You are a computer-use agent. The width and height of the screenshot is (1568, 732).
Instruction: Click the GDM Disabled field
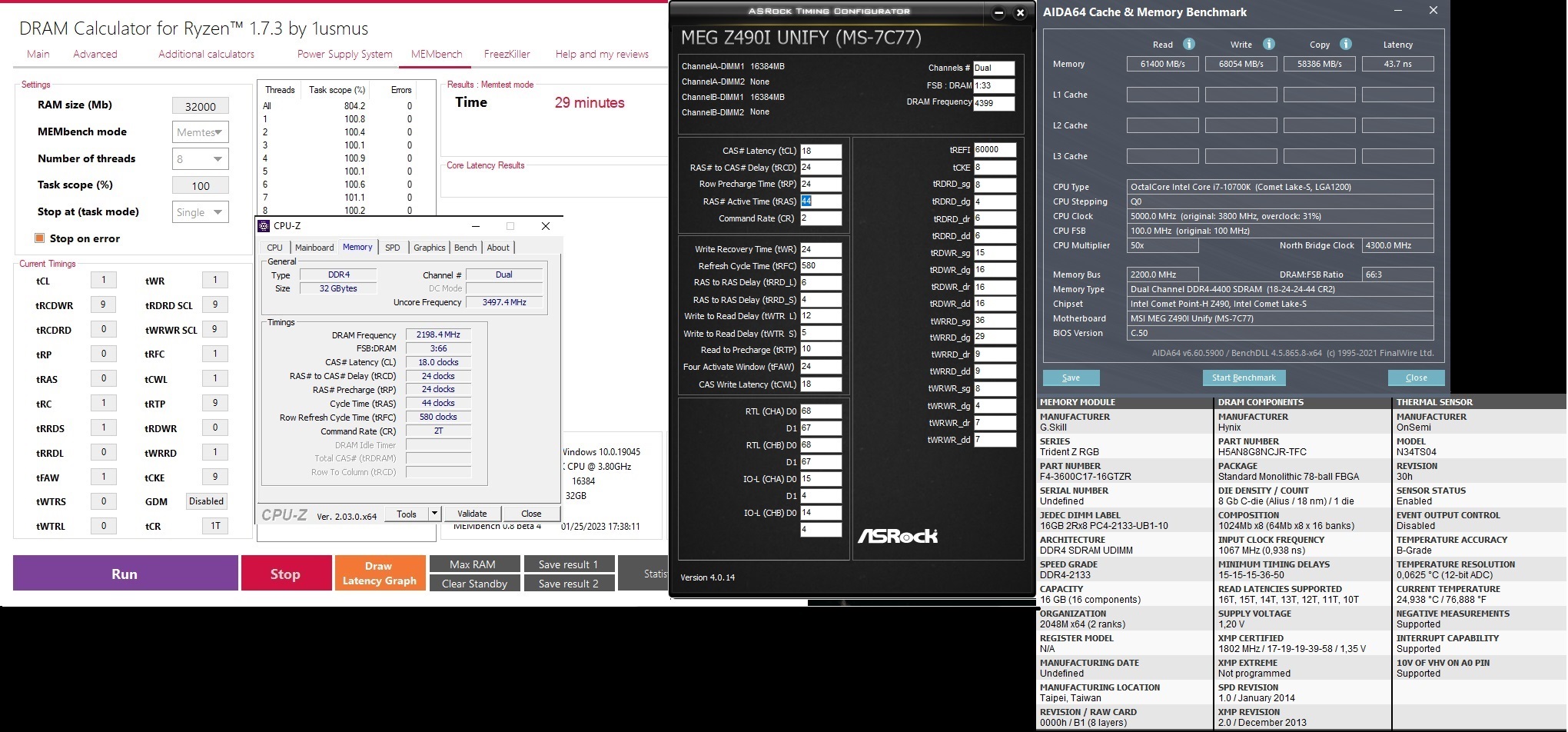click(x=206, y=501)
